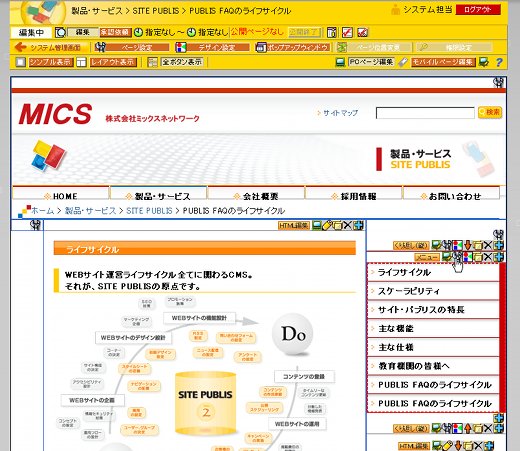520x451 pixels.
Task: Click the start-time clock icon before first 指定なし
Action: pyautogui.click(x=138, y=32)
